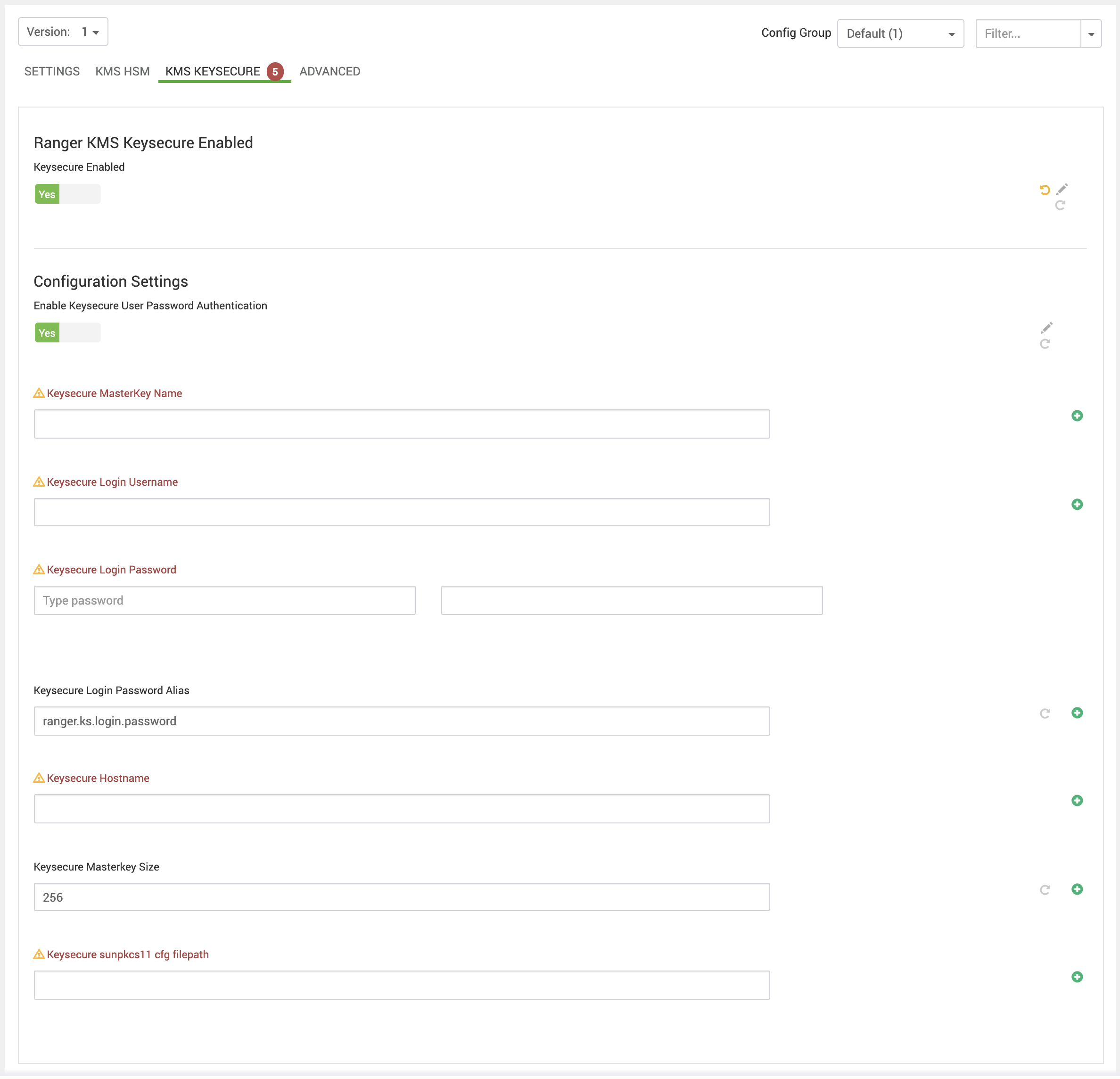The height and width of the screenshot is (1079, 1120).
Task: Click the Keysecure MasterKey Name input field
Action: [x=402, y=425]
